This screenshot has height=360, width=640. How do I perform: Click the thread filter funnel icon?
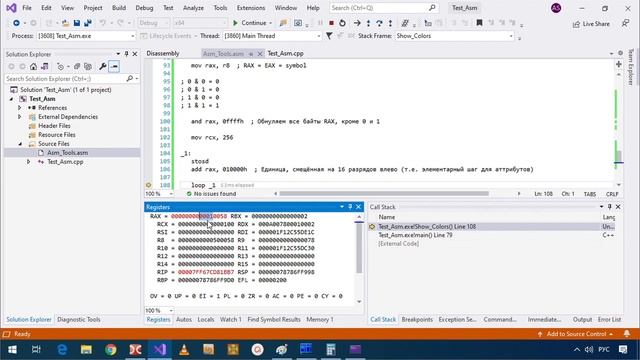[x=329, y=36]
